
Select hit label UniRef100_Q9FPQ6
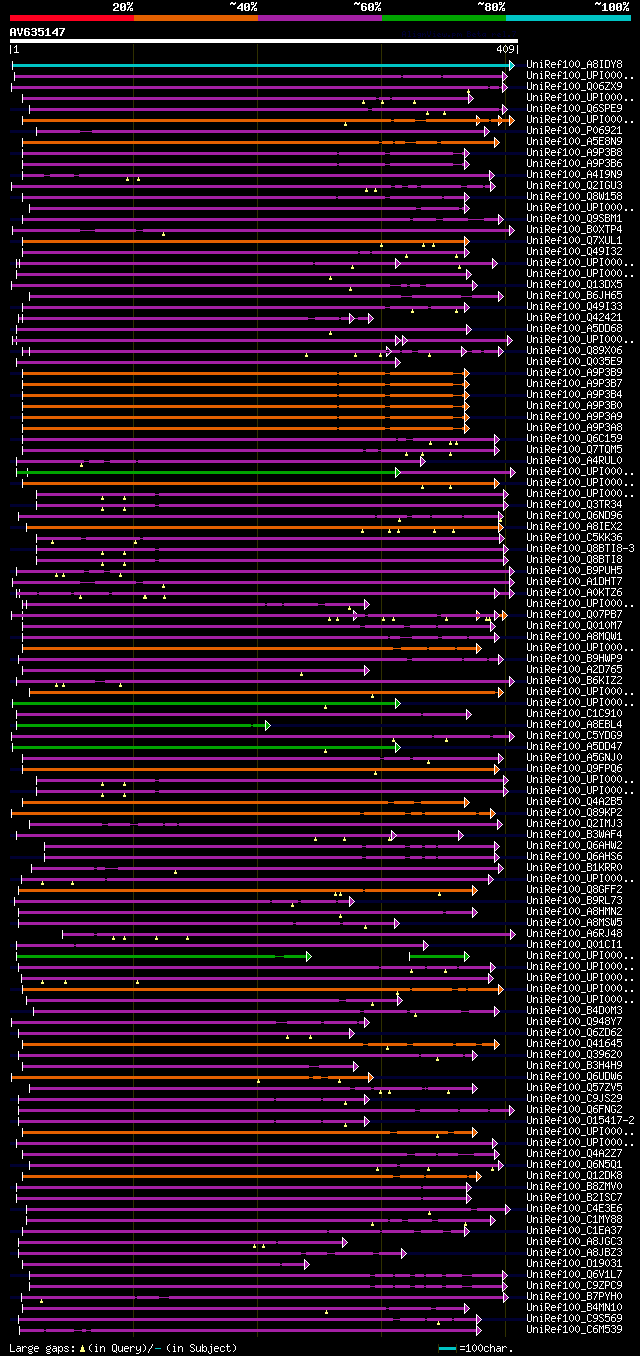pos(576,769)
